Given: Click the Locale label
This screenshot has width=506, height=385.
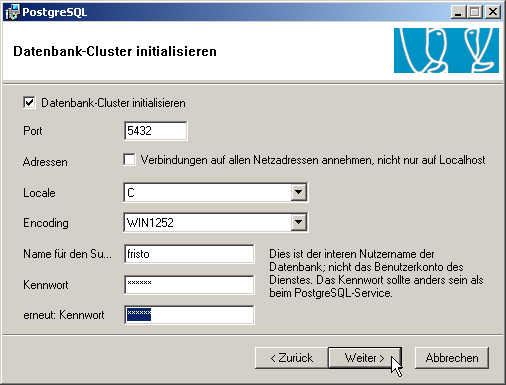Looking at the screenshot, I should (x=39, y=193).
